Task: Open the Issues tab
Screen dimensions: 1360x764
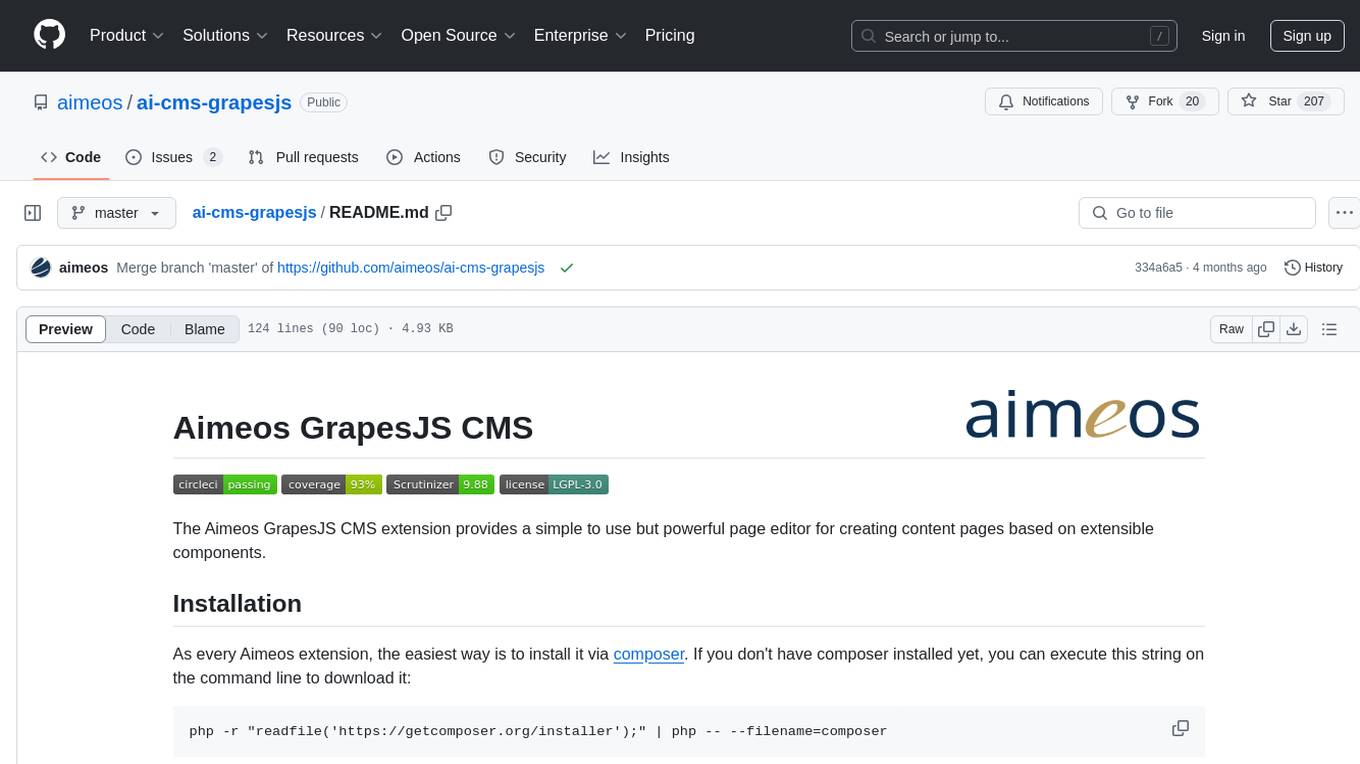Action: [173, 157]
